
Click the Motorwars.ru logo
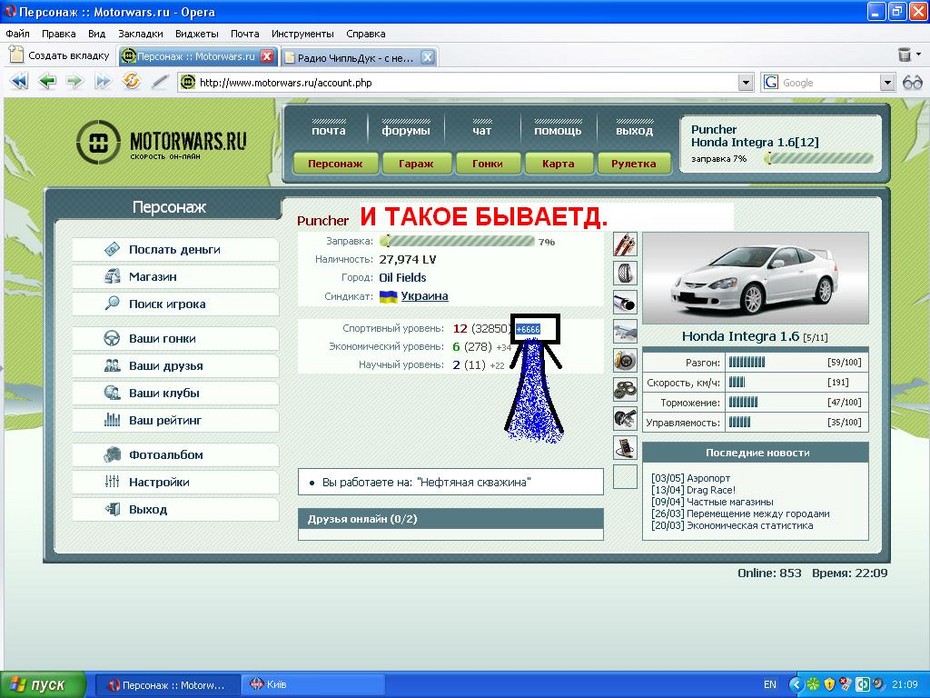click(161, 142)
